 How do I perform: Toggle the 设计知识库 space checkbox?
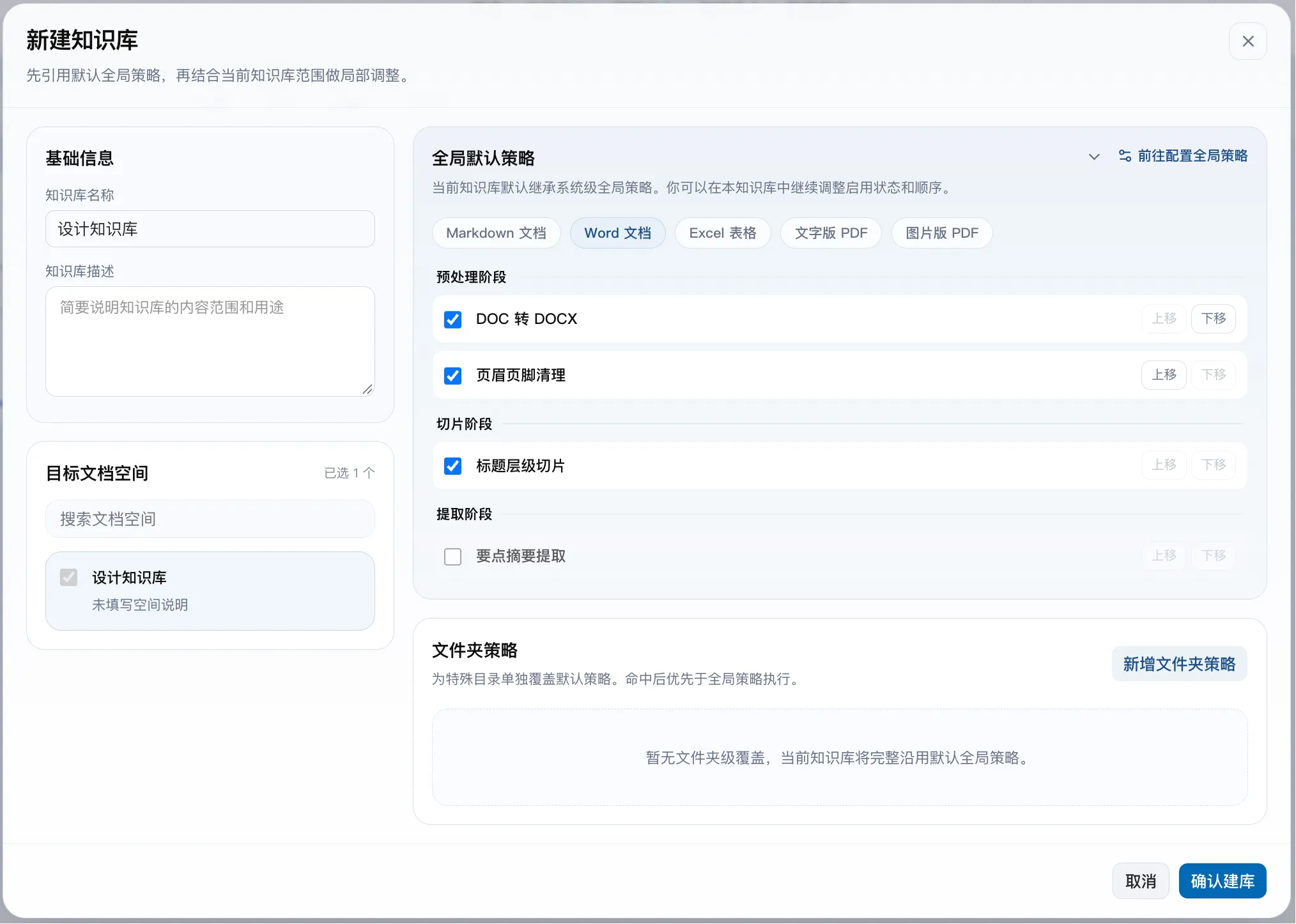coord(69,578)
